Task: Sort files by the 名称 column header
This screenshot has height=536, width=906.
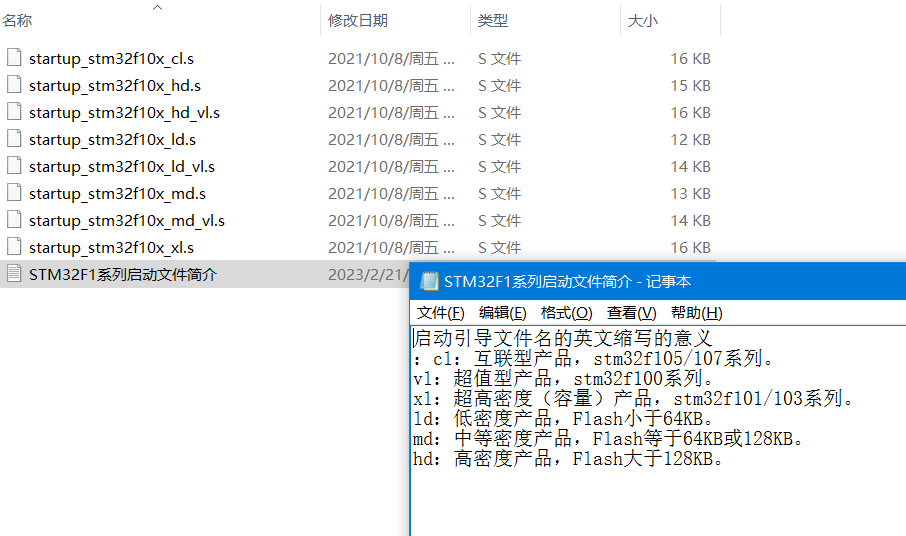Action: pos(17,21)
